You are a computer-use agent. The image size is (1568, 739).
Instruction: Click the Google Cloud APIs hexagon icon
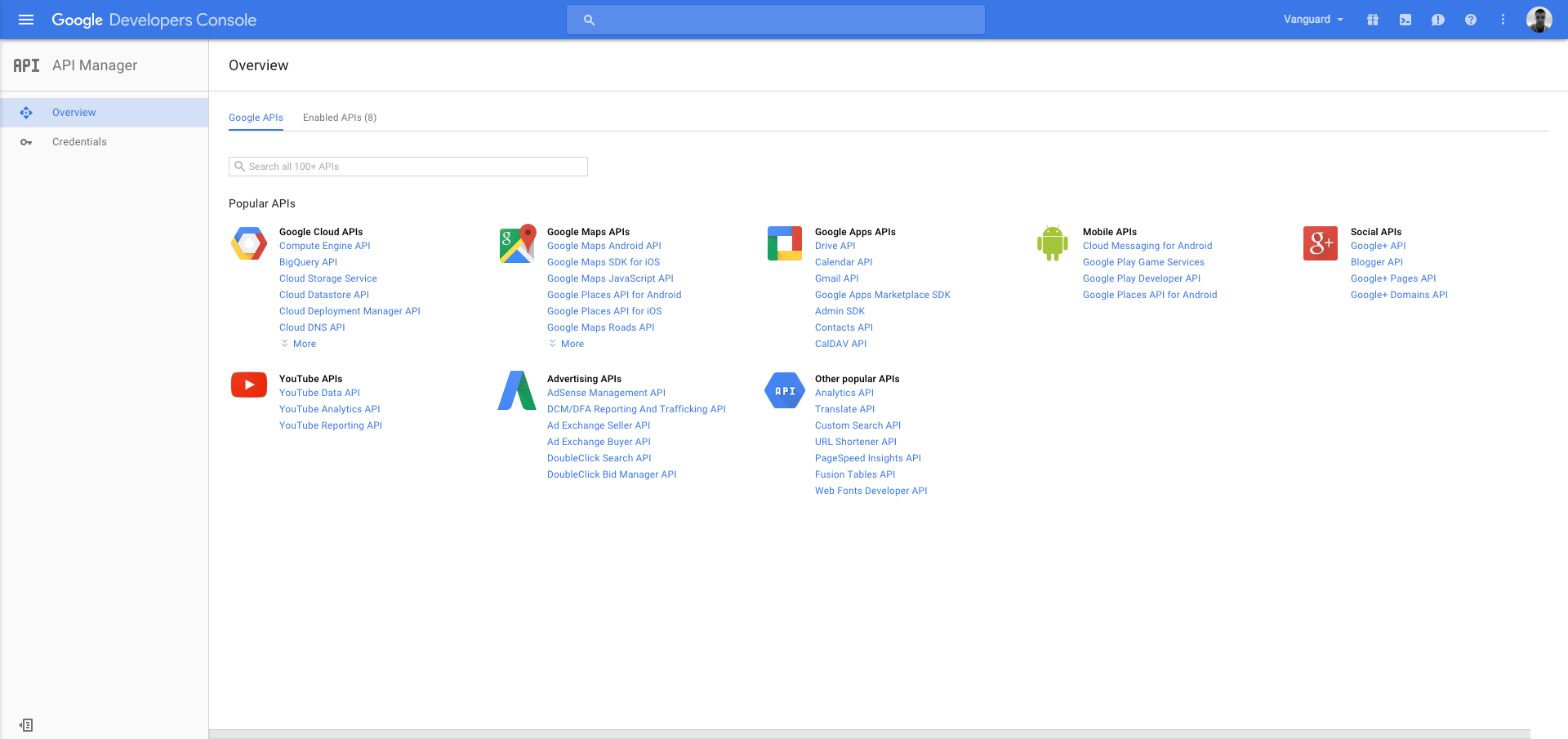point(249,243)
